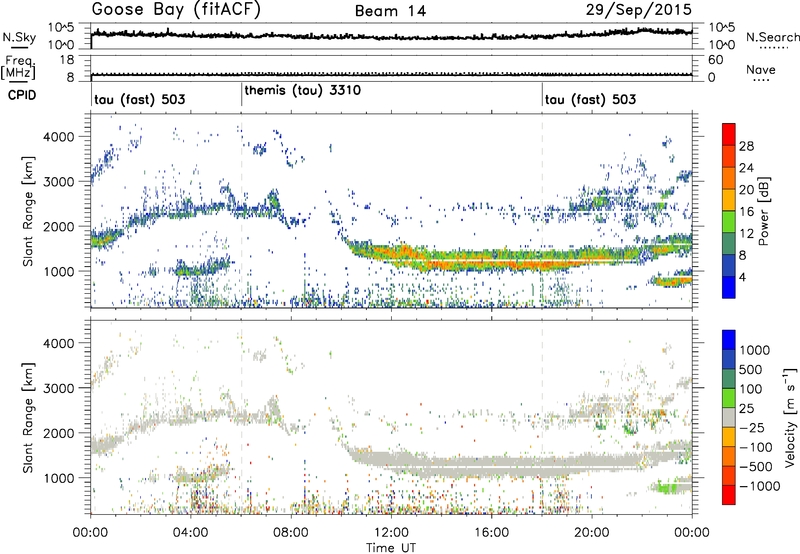
Task: Click the "Nave" legend label
Action: [761, 69]
